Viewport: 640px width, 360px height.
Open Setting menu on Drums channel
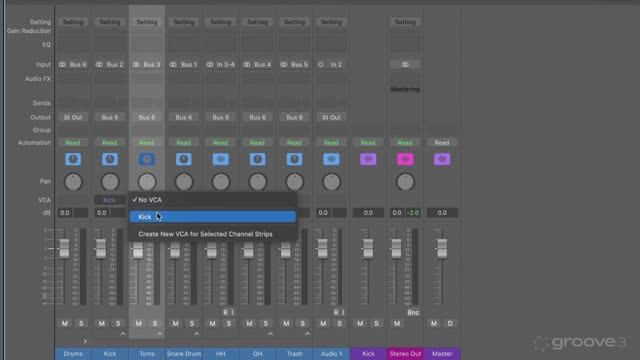point(73,22)
